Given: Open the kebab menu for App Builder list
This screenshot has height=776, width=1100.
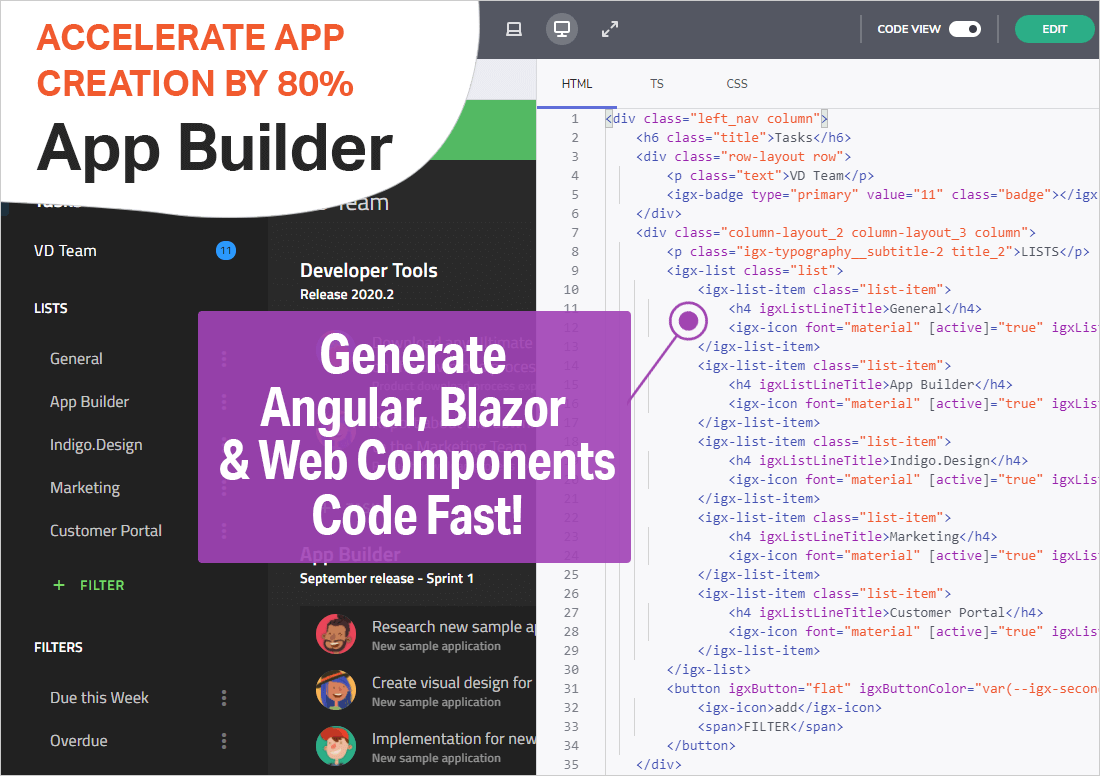Looking at the screenshot, I should coord(224,401).
